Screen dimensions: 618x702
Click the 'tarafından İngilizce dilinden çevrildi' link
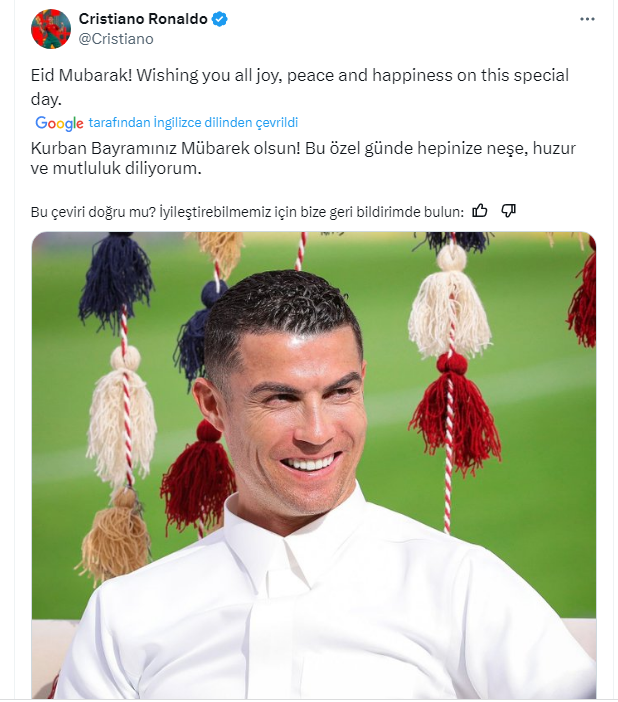pos(193,123)
